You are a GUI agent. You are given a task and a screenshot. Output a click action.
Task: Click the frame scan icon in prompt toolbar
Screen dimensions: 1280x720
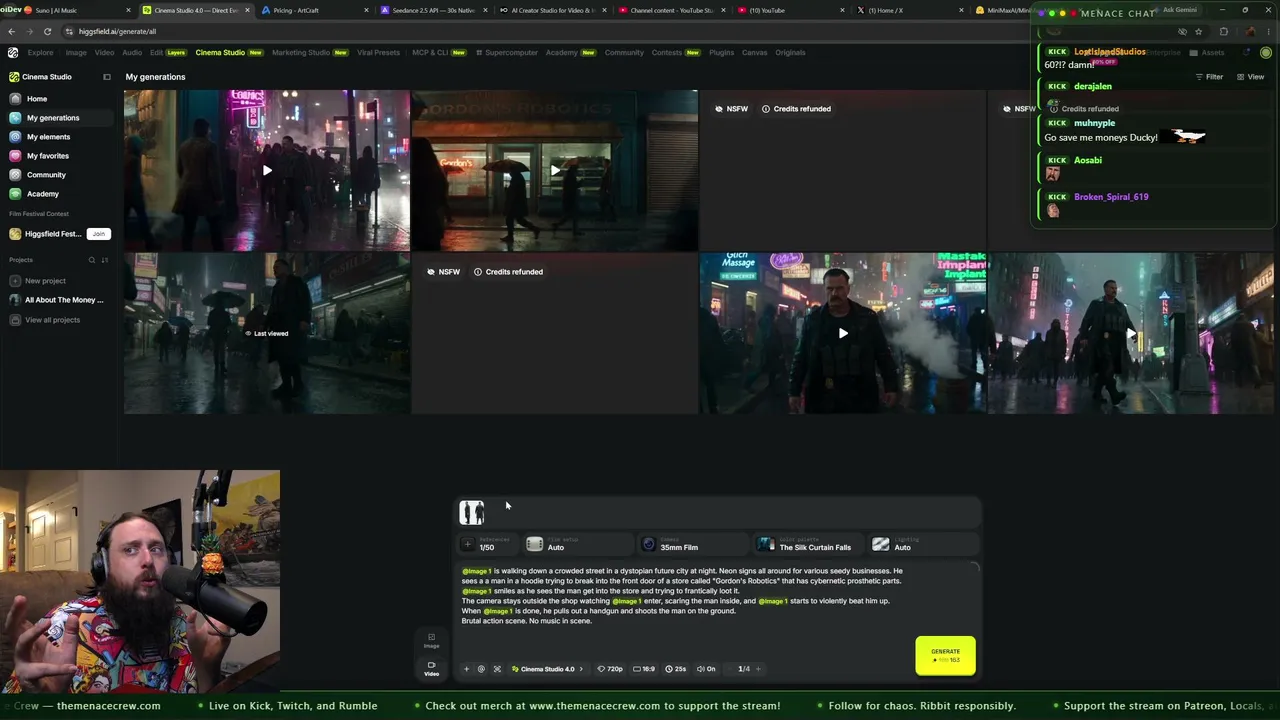[497, 669]
